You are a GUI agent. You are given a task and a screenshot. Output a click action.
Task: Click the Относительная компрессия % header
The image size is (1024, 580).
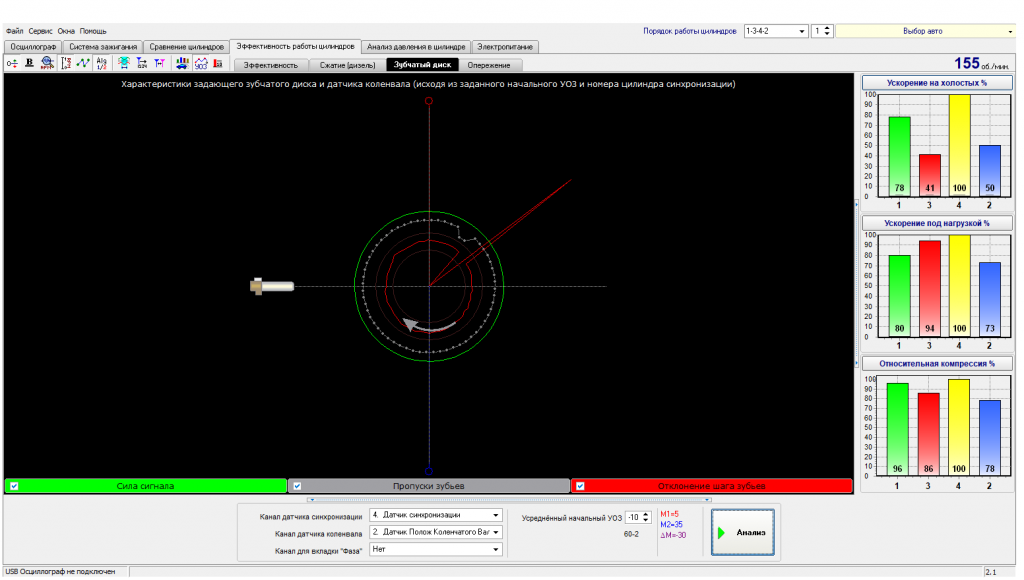pyautogui.click(x=936, y=364)
